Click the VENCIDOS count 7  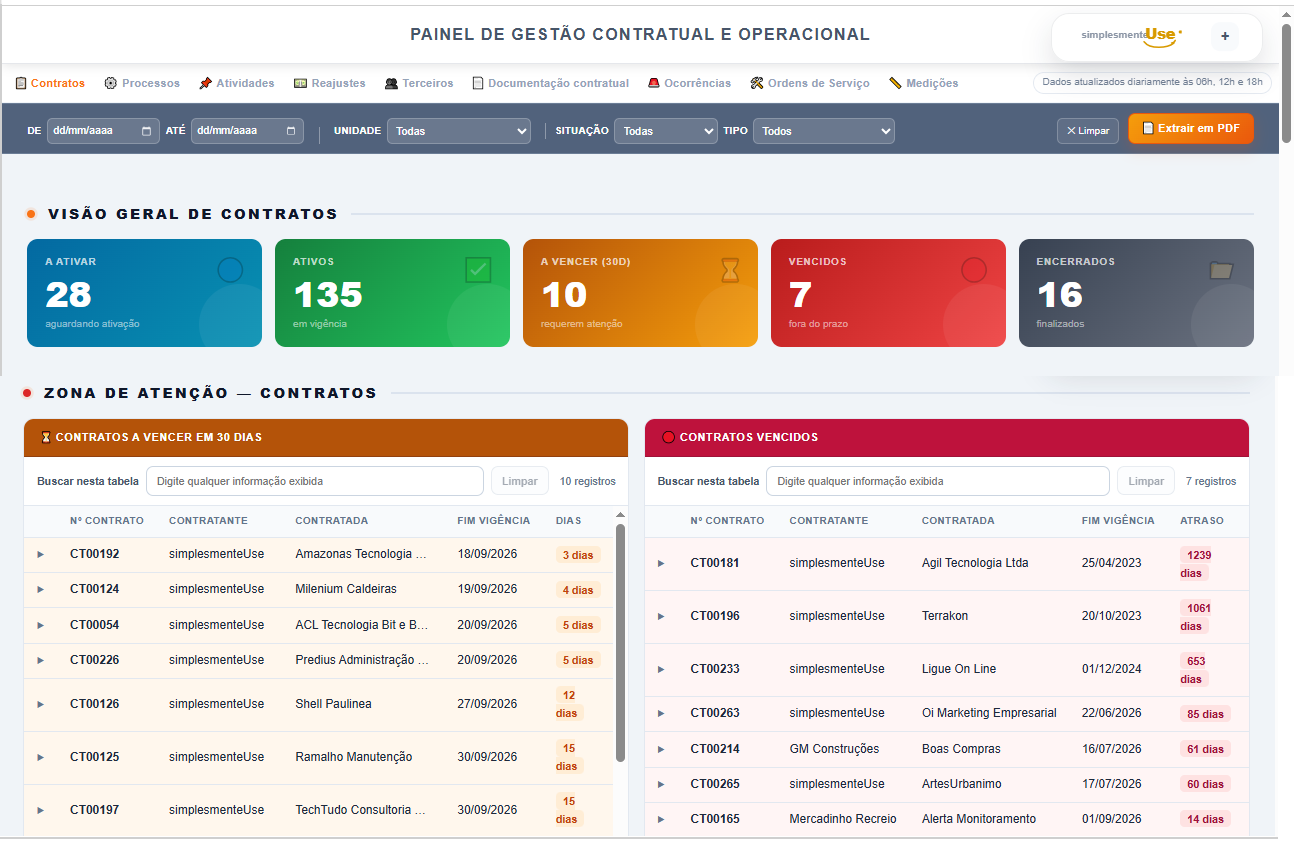click(799, 295)
